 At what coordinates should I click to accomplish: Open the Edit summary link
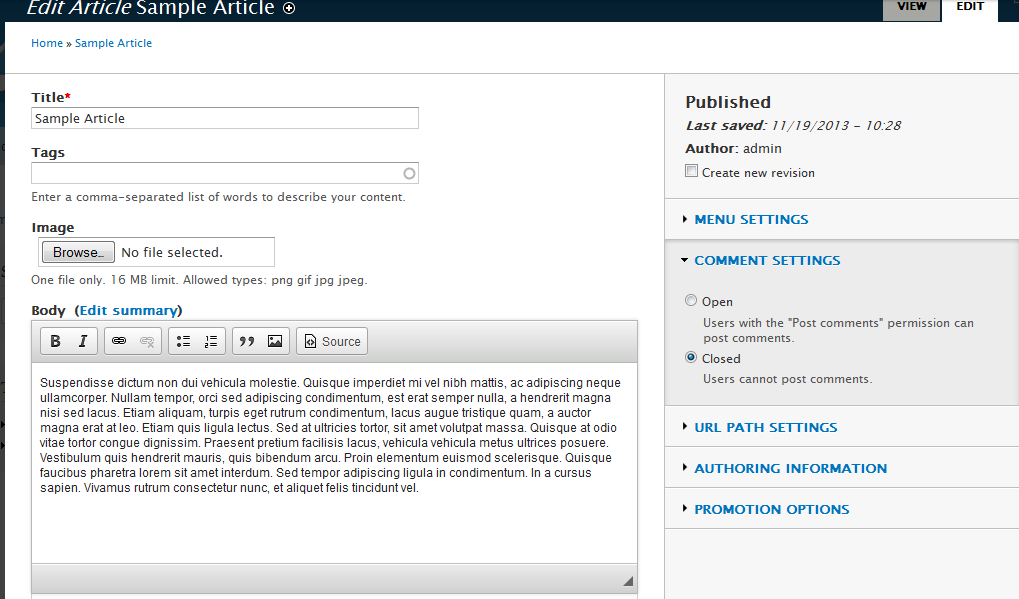[129, 310]
